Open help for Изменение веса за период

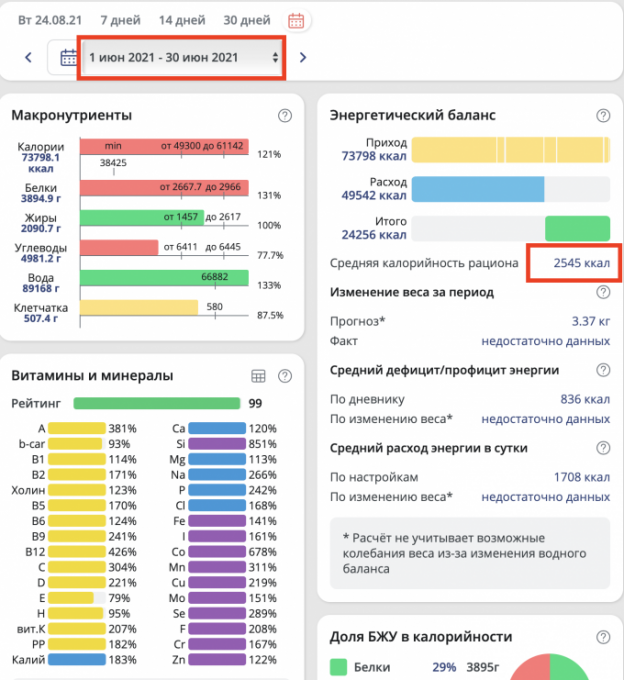point(603,292)
